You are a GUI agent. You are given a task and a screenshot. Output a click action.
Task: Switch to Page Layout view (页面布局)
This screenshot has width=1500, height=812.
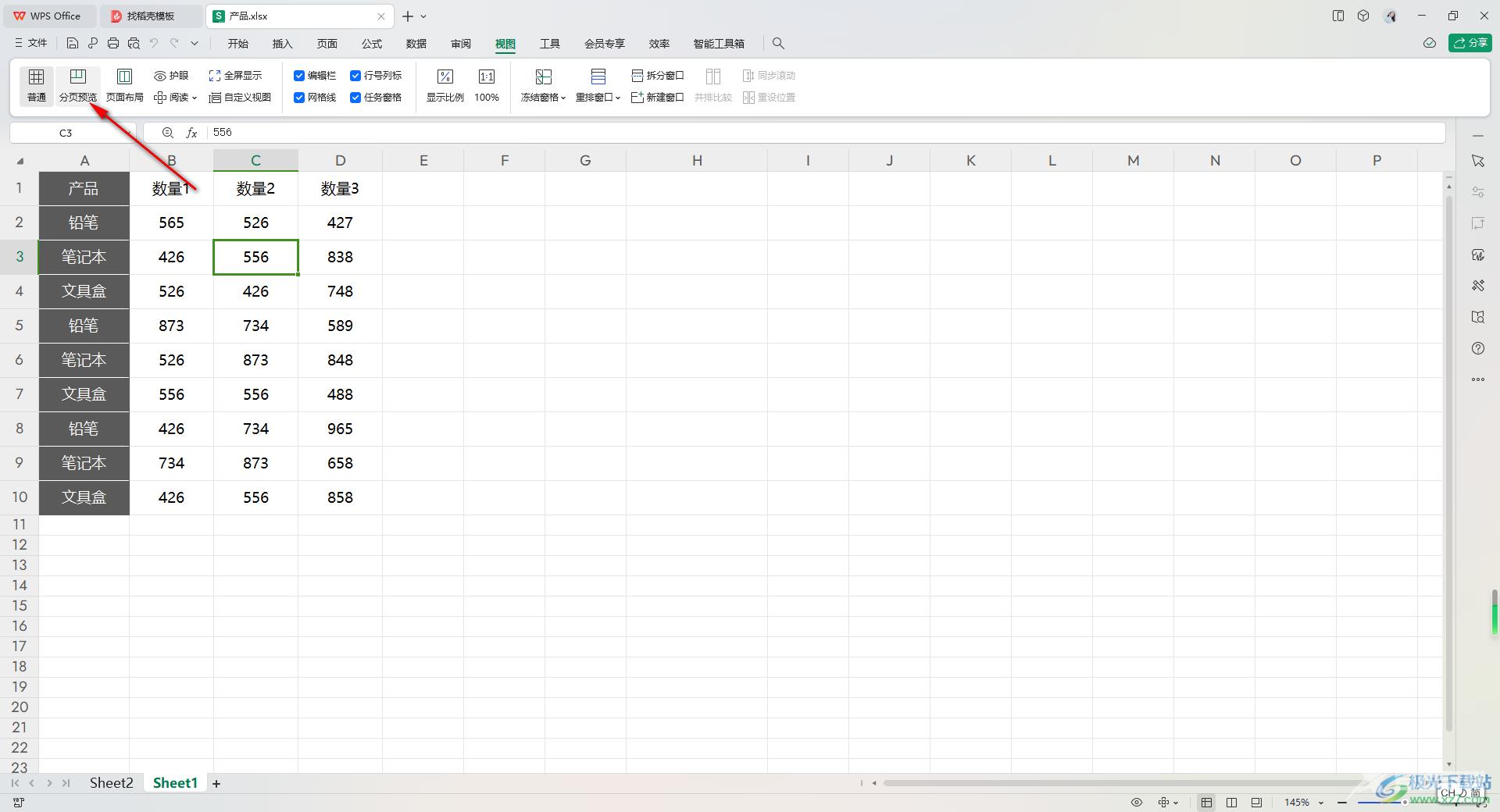(x=124, y=85)
